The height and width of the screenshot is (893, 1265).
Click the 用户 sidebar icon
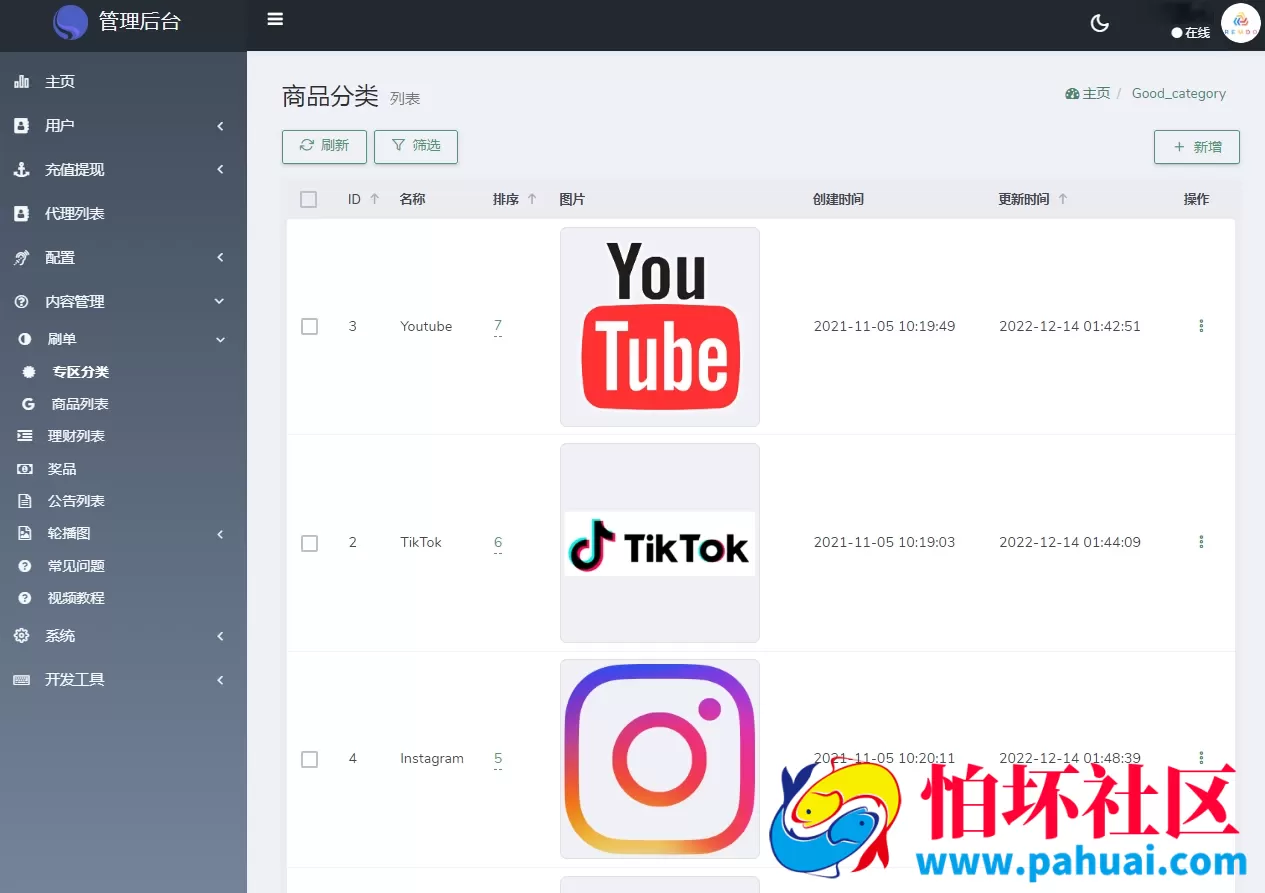pos(21,126)
